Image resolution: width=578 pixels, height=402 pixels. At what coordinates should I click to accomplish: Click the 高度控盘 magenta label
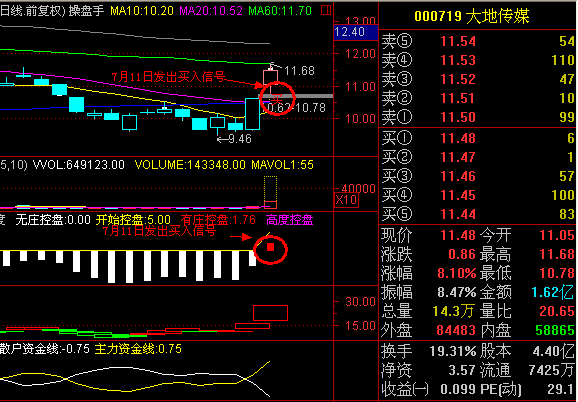point(289,220)
